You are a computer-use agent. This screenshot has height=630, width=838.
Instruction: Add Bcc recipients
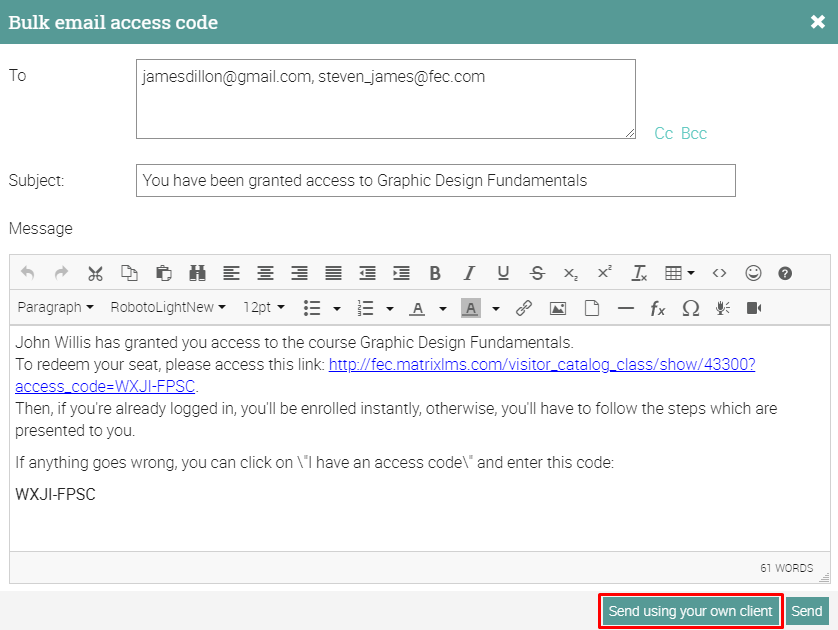coord(694,133)
